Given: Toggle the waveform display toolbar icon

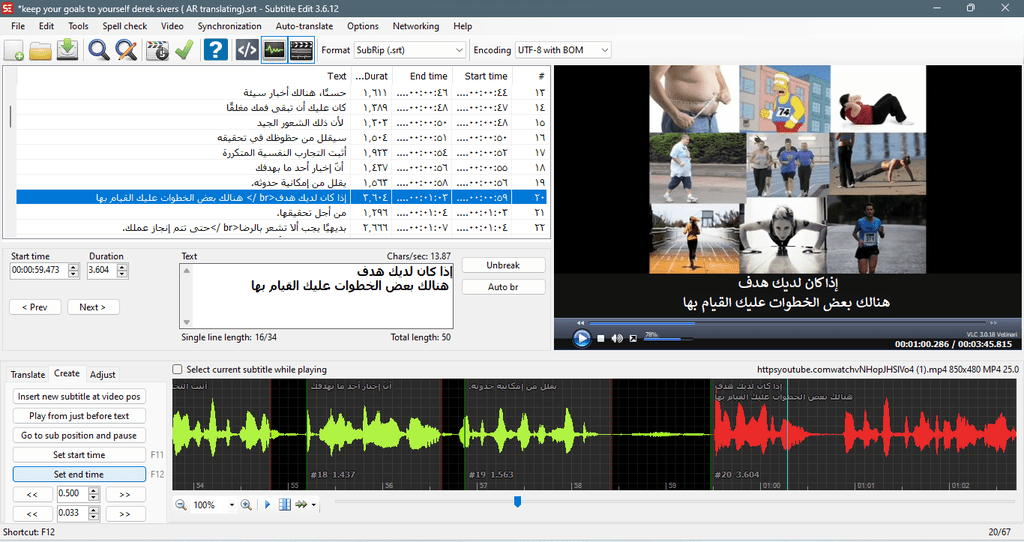Looking at the screenshot, I should tap(274, 50).
